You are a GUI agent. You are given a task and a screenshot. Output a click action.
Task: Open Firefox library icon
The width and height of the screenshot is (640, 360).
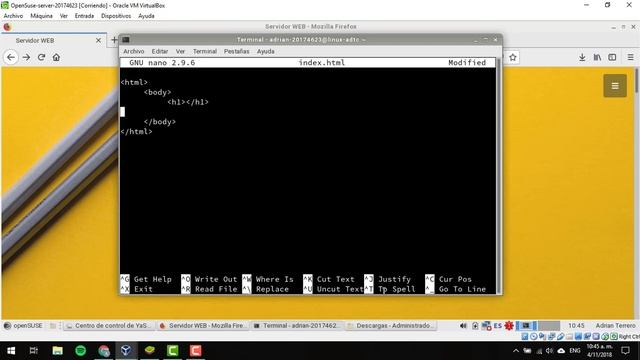597,58
